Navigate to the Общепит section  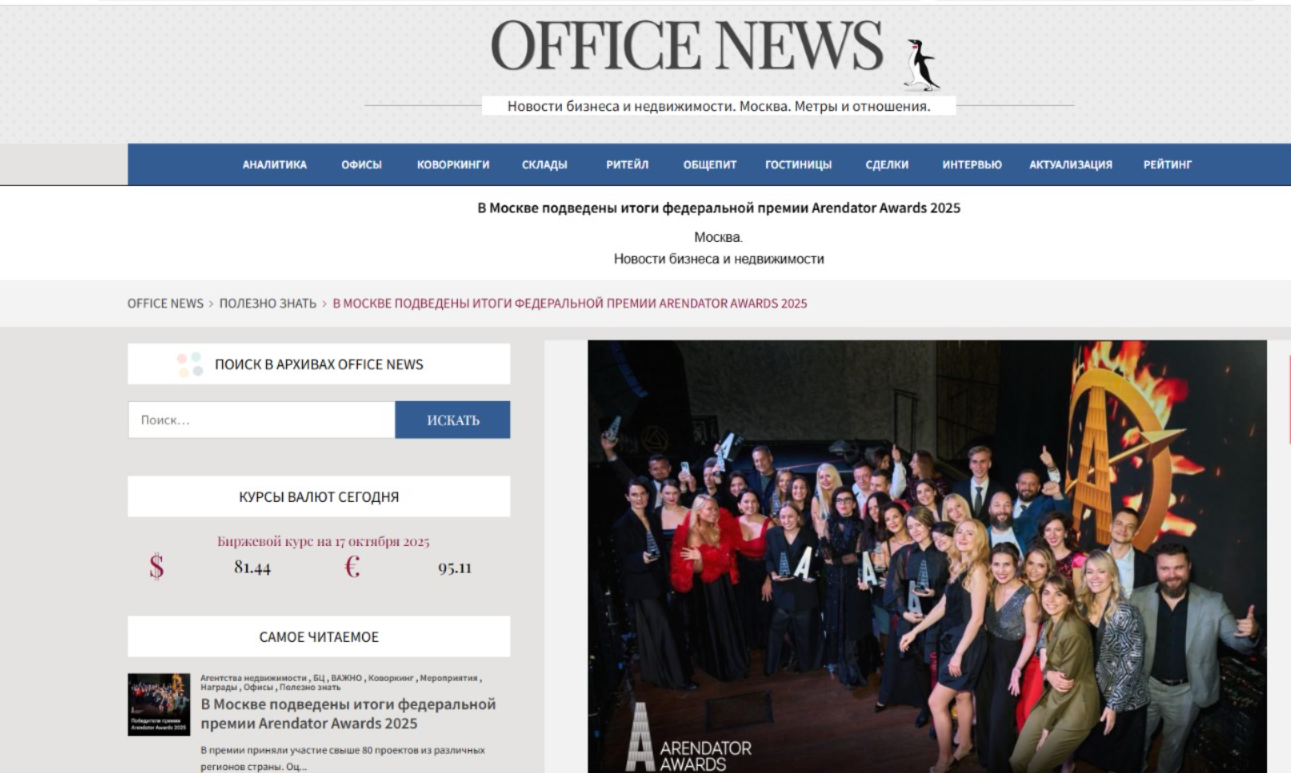[x=710, y=165]
